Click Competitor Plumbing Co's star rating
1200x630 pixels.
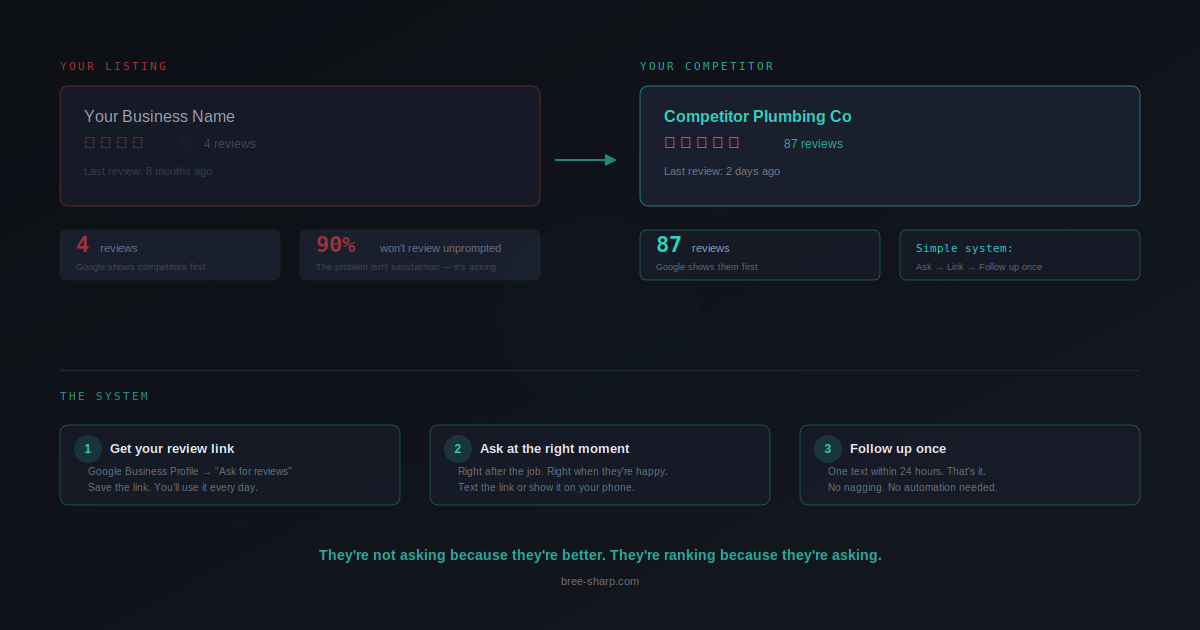pos(702,143)
